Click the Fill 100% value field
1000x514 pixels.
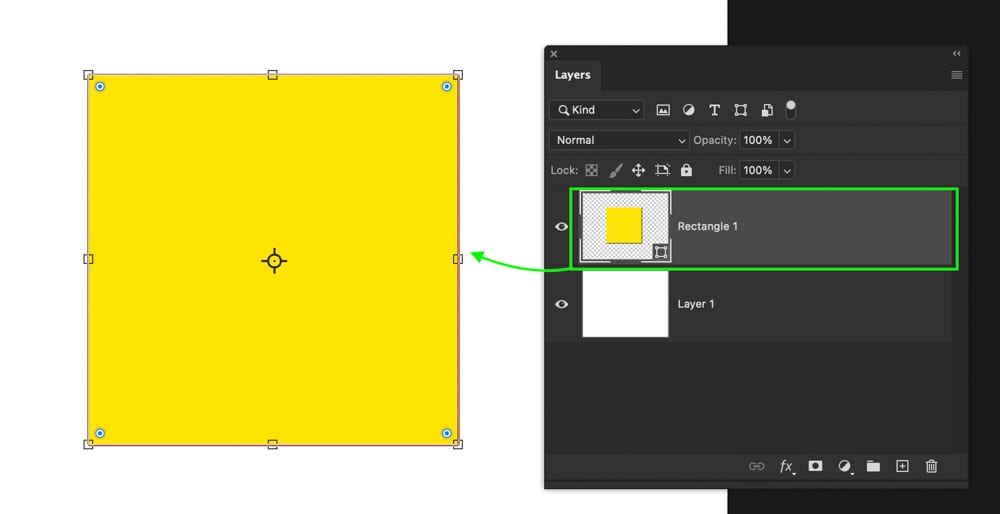[x=759, y=170]
